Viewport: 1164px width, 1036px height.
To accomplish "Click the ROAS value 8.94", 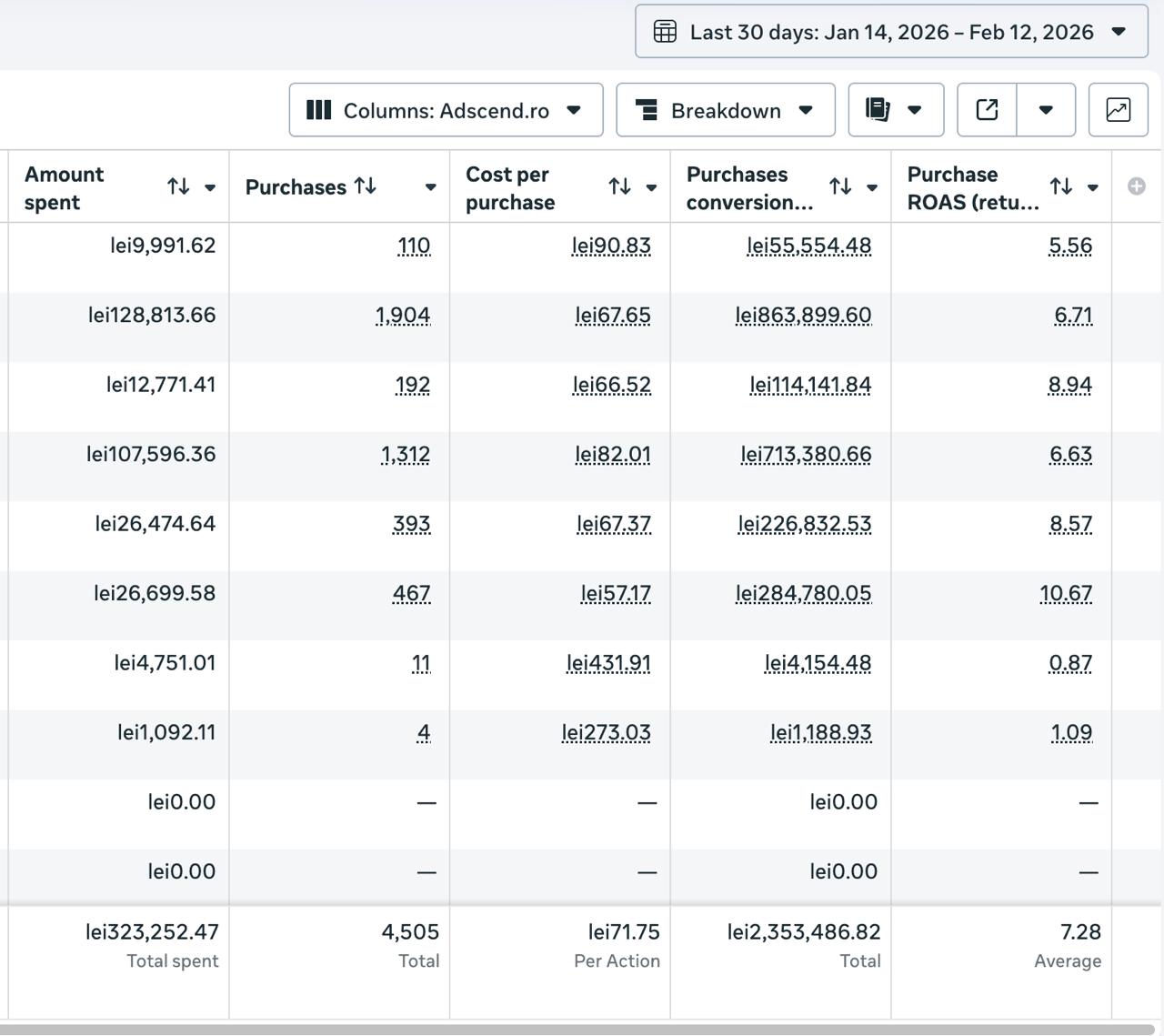I will (1070, 386).
